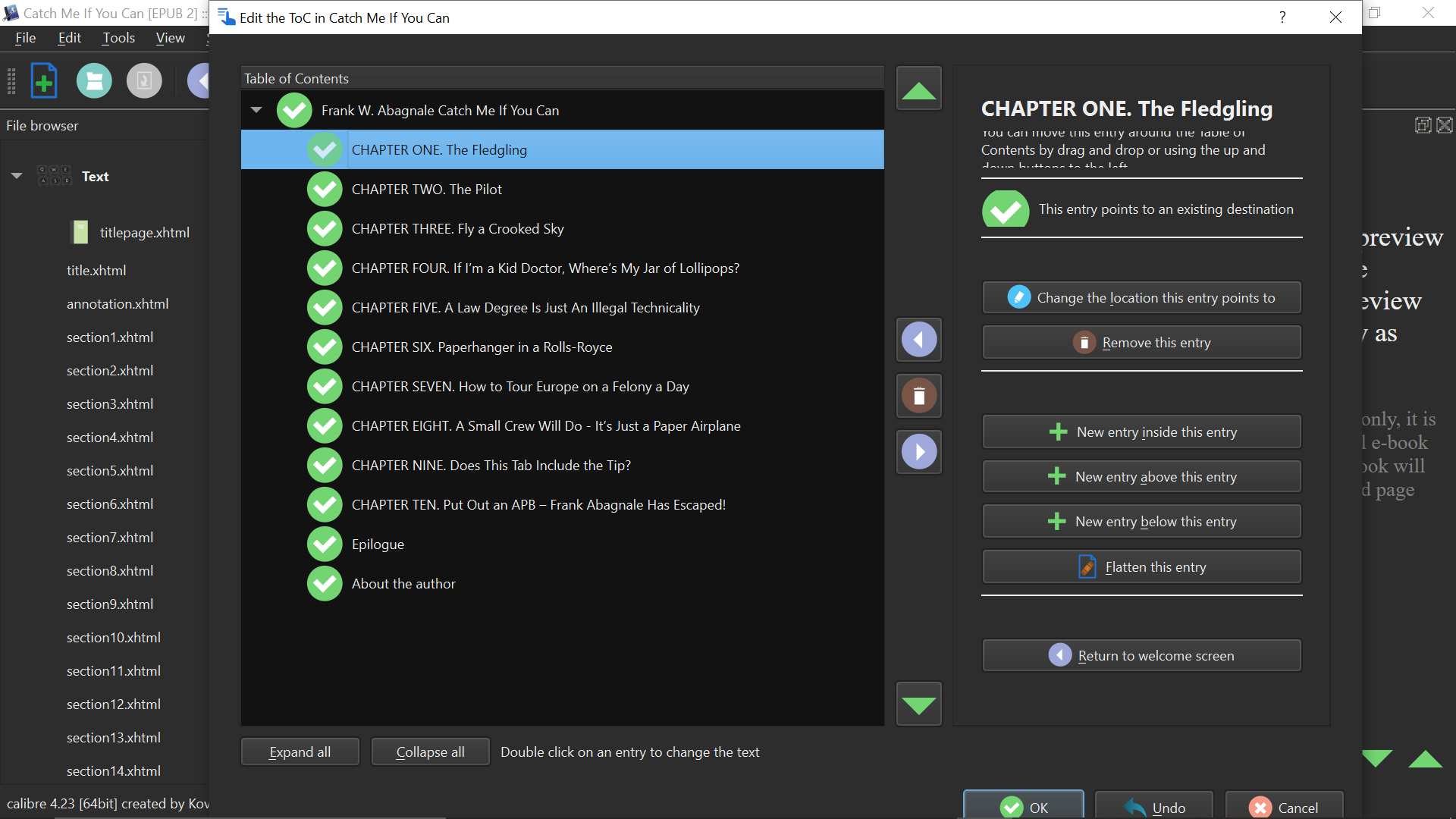This screenshot has width=1456, height=819.
Task: Click the new file plus toolbar icon
Action: pyautogui.click(x=44, y=80)
